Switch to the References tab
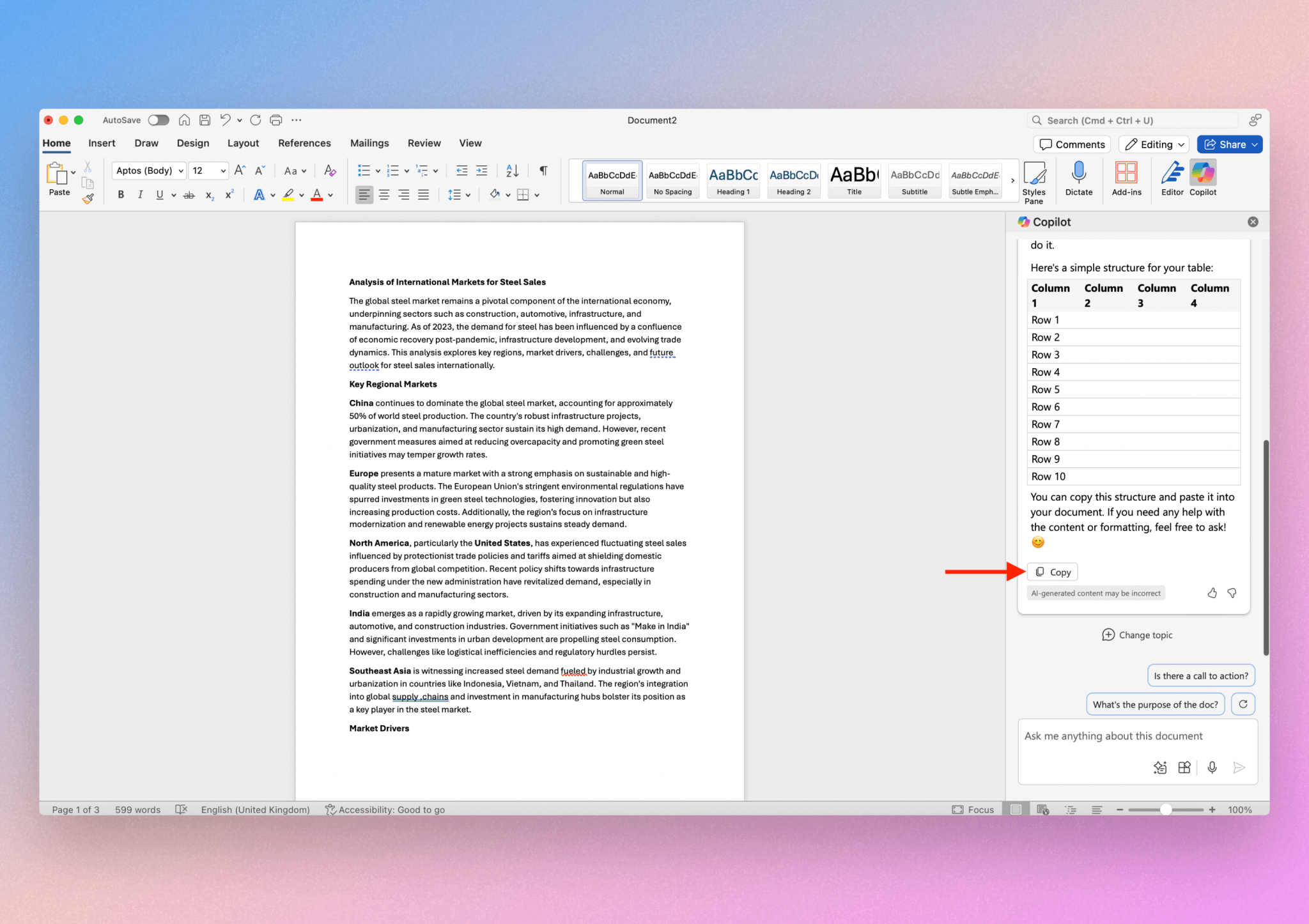Viewport: 1309px width, 924px height. pyautogui.click(x=304, y=142)
